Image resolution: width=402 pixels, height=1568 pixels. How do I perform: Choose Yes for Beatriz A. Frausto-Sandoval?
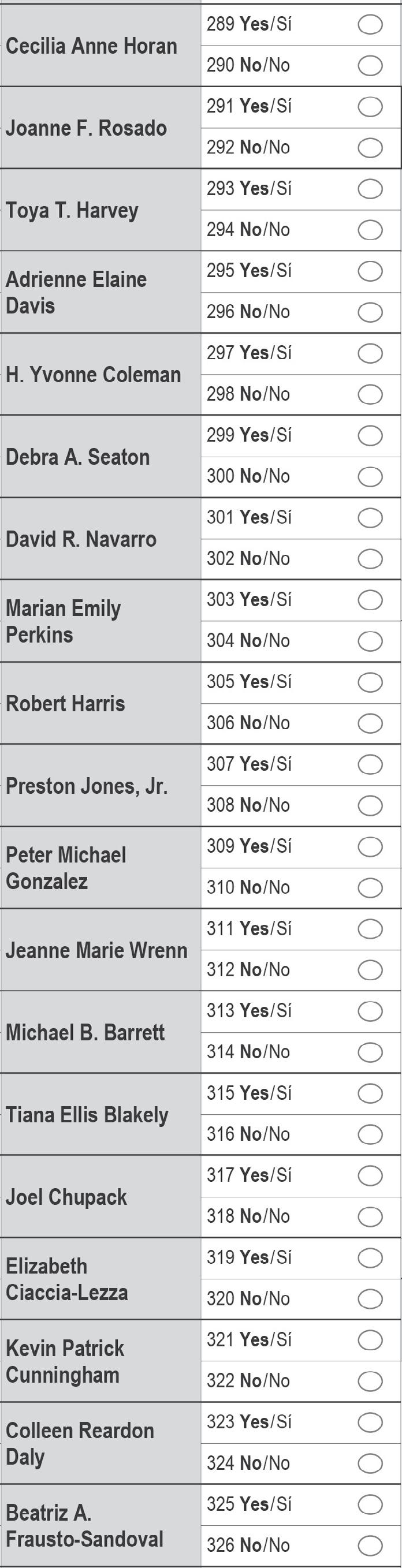[x=370, y=1504]
